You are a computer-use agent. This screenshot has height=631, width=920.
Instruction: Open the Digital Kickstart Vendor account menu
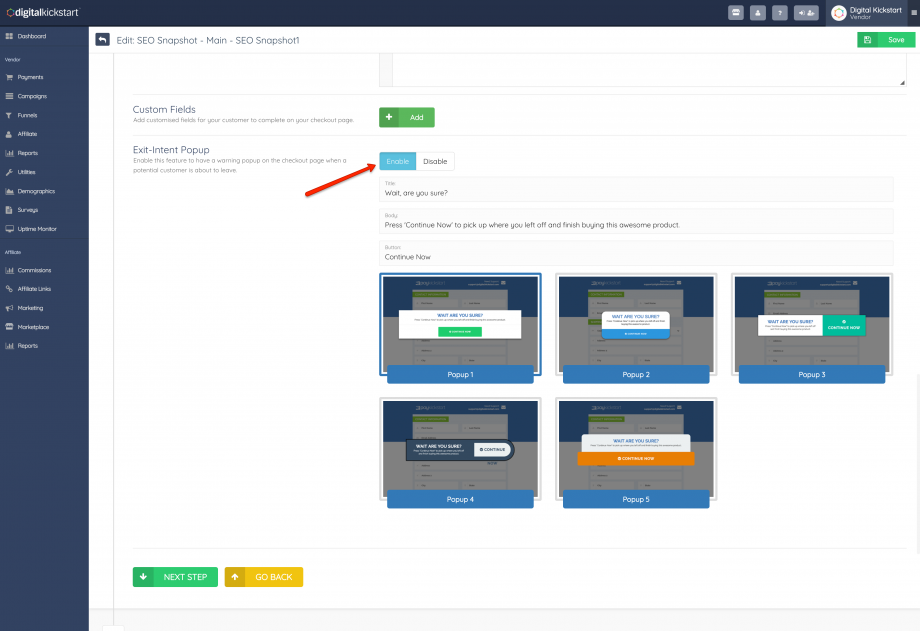tap(866, 13)
